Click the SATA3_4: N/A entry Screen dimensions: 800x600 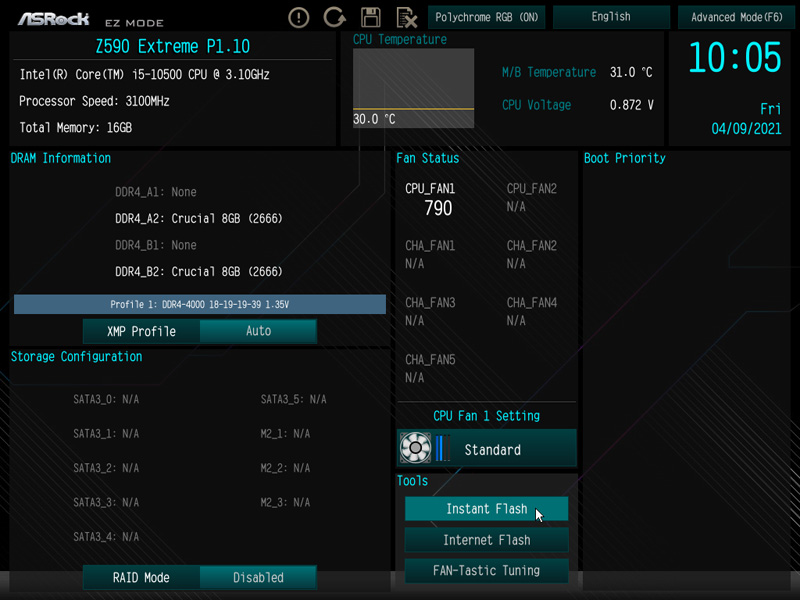106,537
